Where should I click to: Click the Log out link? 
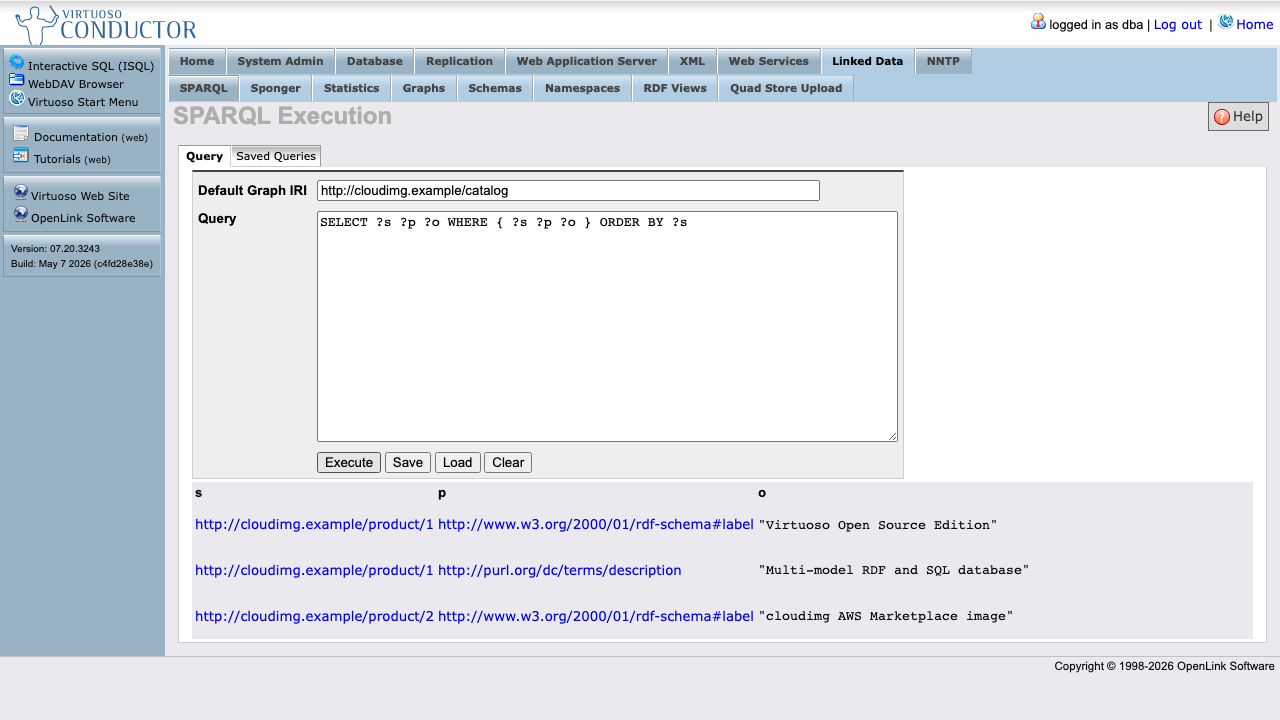point(1178,24)
